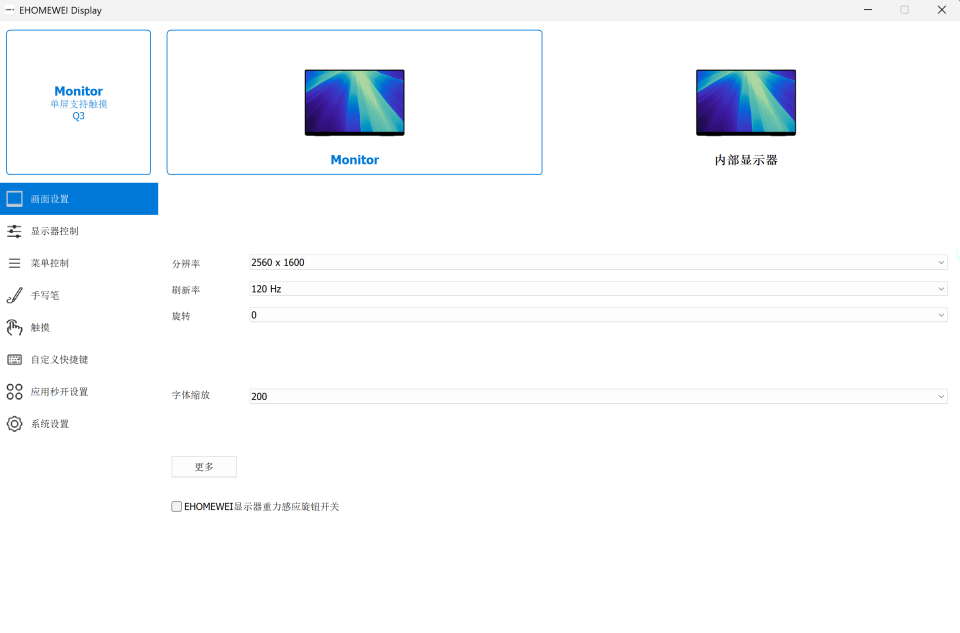Click the 显示器控制 sliders icon
This screenshot has width=960, height=633.
(x=14, y=231)
